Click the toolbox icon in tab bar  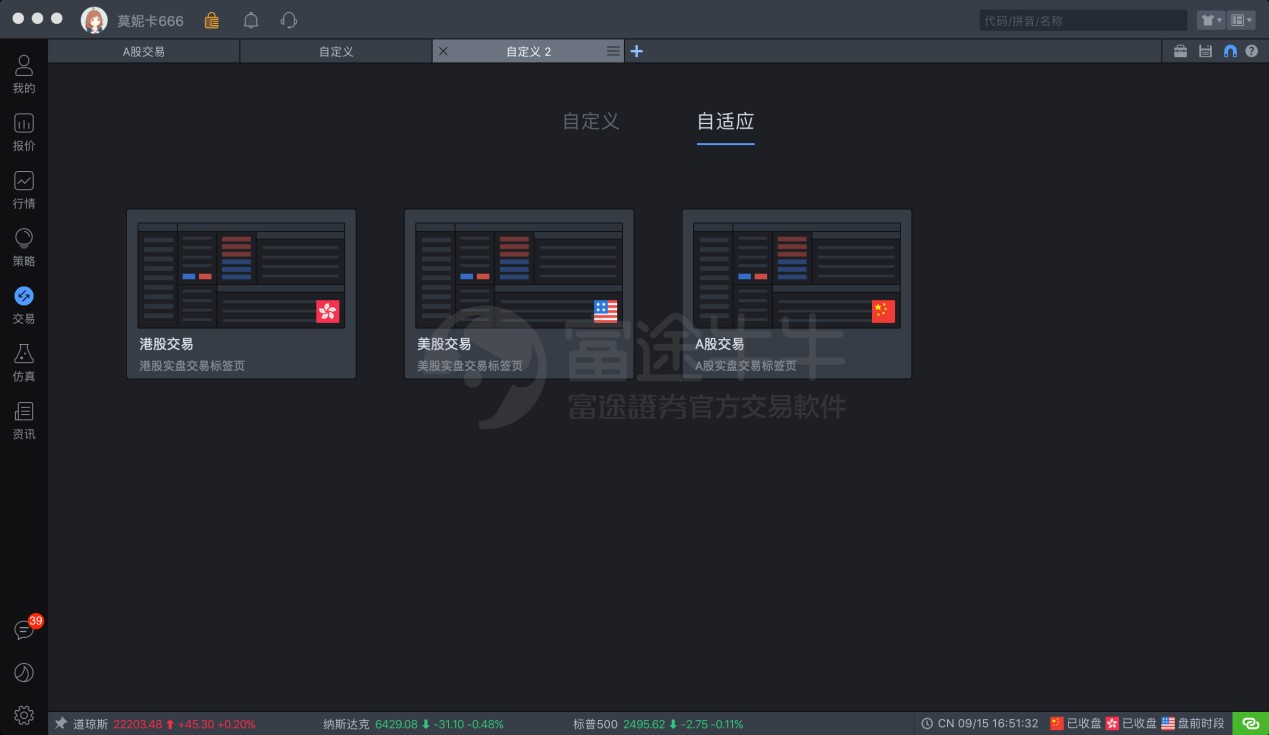click(x=1180, y=51)
